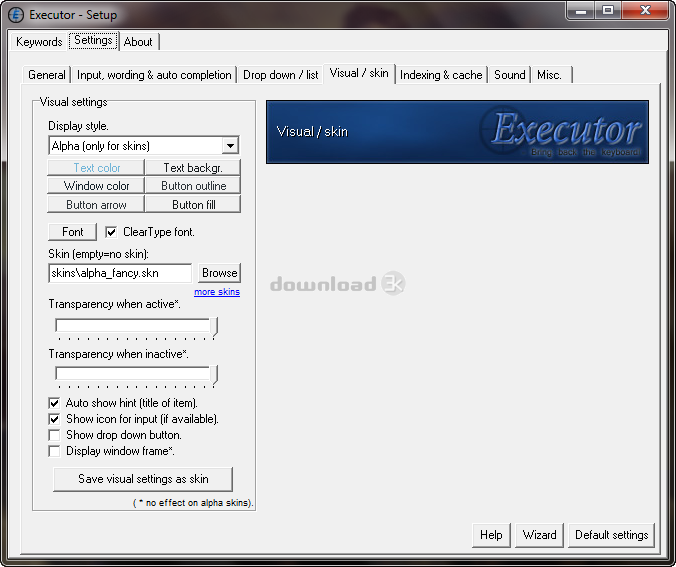The height and width of the screenshot is (567, 676).
Task: Click the Button fill color button
Action: pos(193,204)
